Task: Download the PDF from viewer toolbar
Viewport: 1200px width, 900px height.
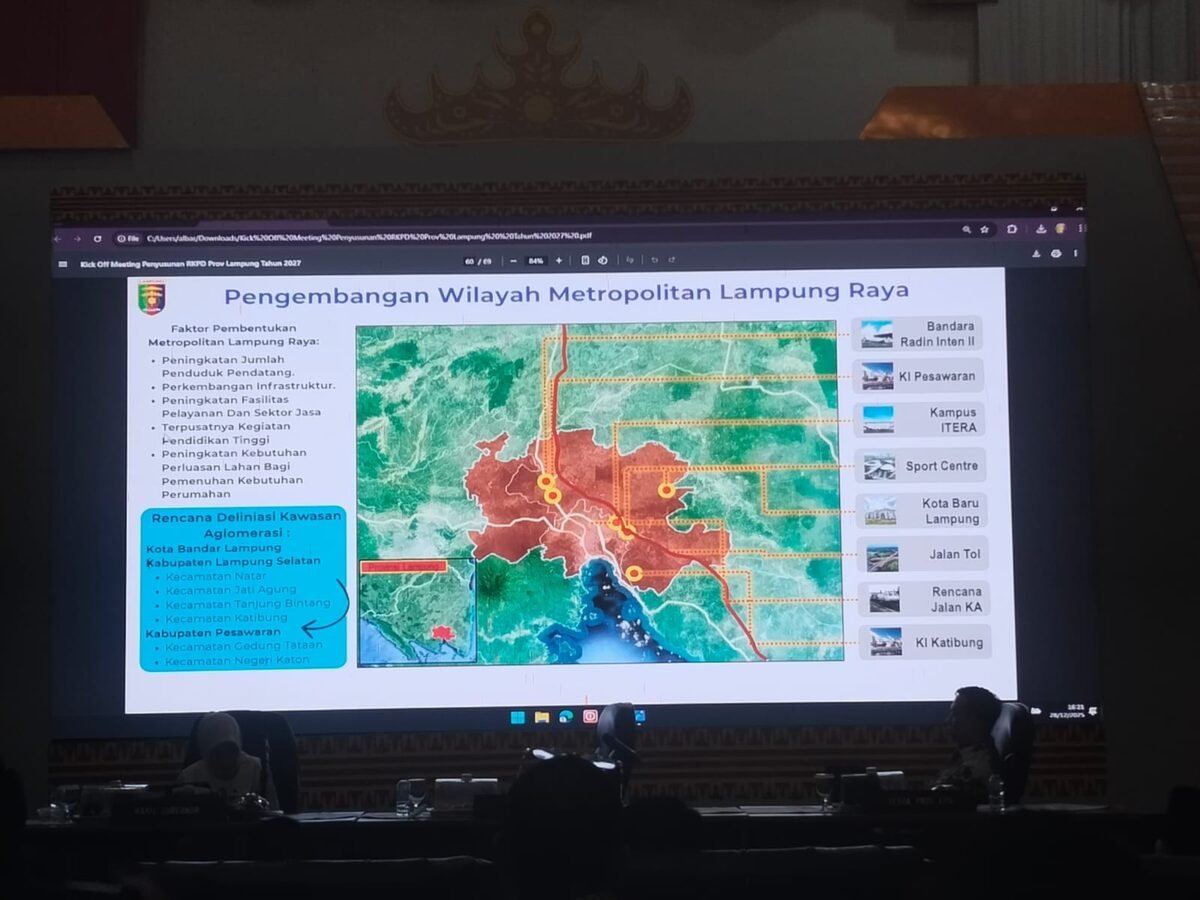Action: (1037, 254)
